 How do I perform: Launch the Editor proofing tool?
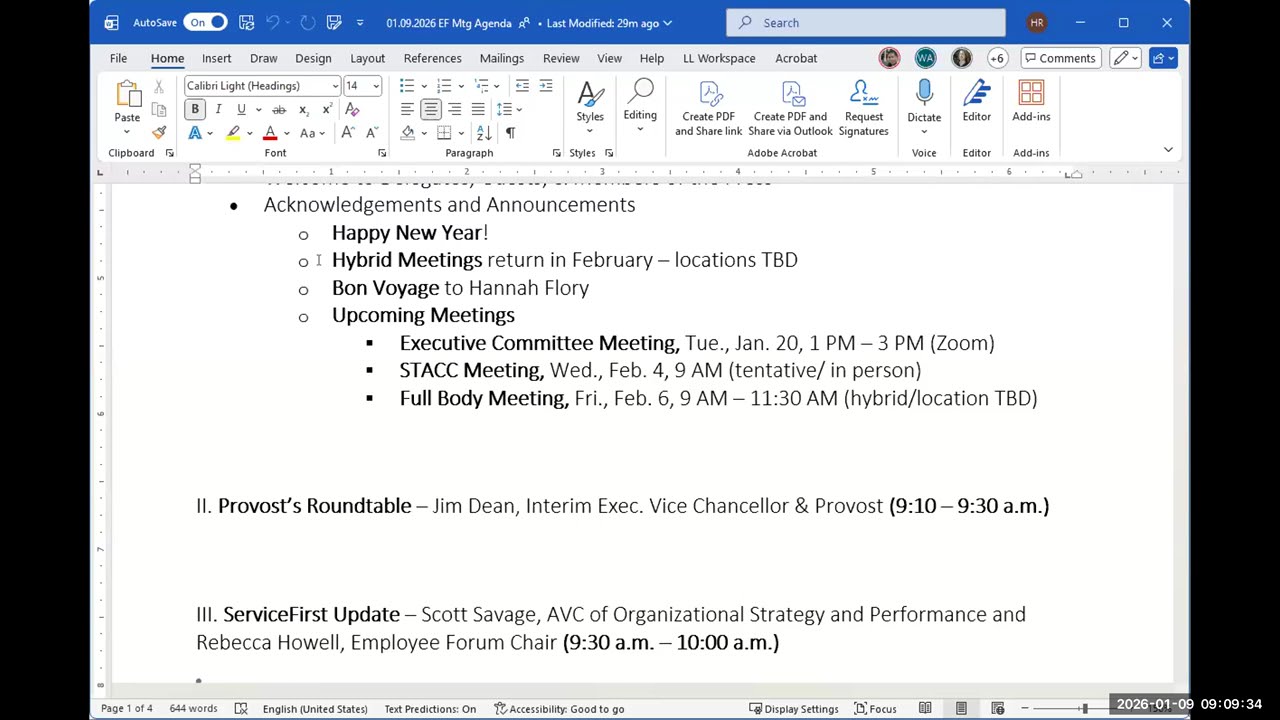point(977,102)
